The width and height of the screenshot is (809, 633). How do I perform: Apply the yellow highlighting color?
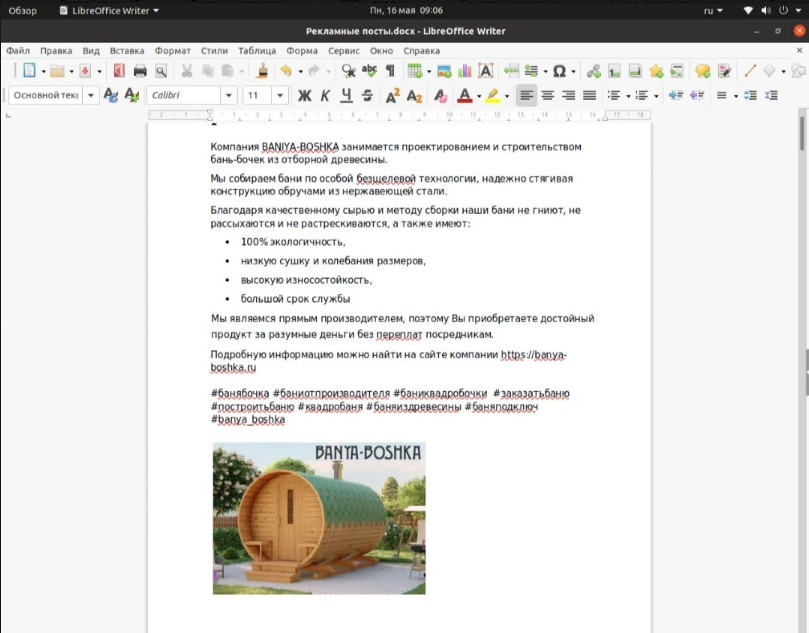tap(492, 96)
